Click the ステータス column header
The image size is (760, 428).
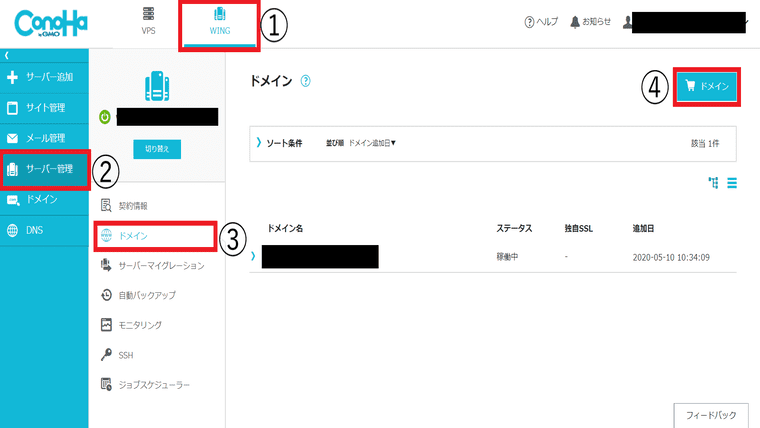(514, 228)
